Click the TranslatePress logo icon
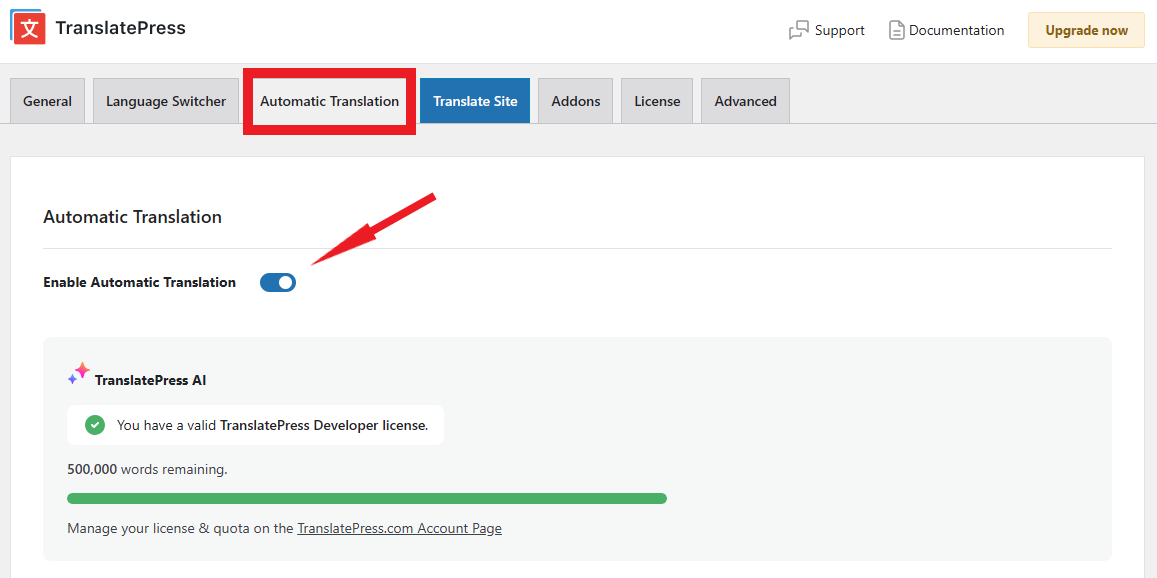This screenshot has height=578, width=1157. click(x=27, y=28)
